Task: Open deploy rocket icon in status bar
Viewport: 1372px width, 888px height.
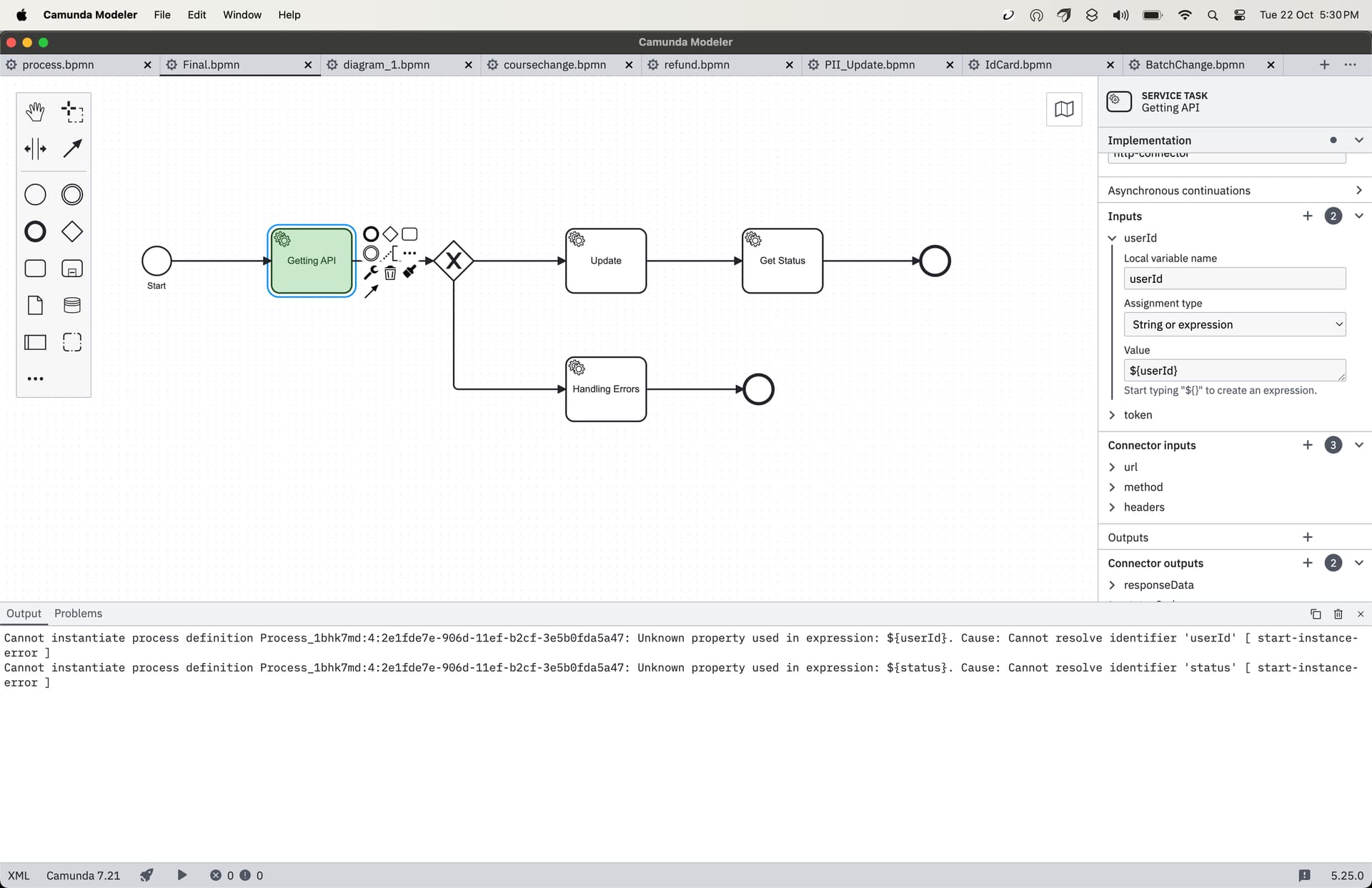Action: (146, 875)
